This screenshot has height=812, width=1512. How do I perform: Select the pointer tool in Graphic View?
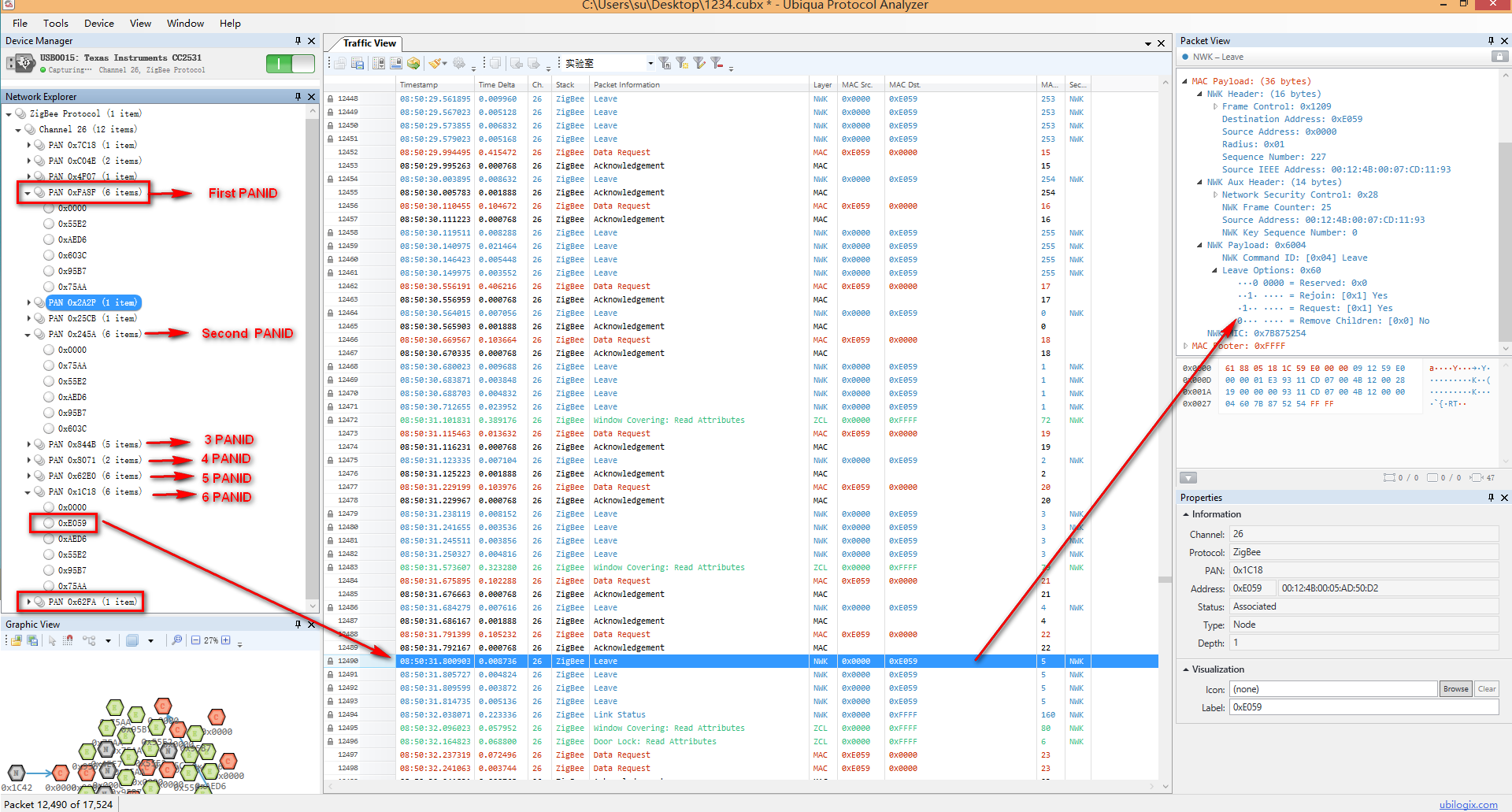point(52,640)
